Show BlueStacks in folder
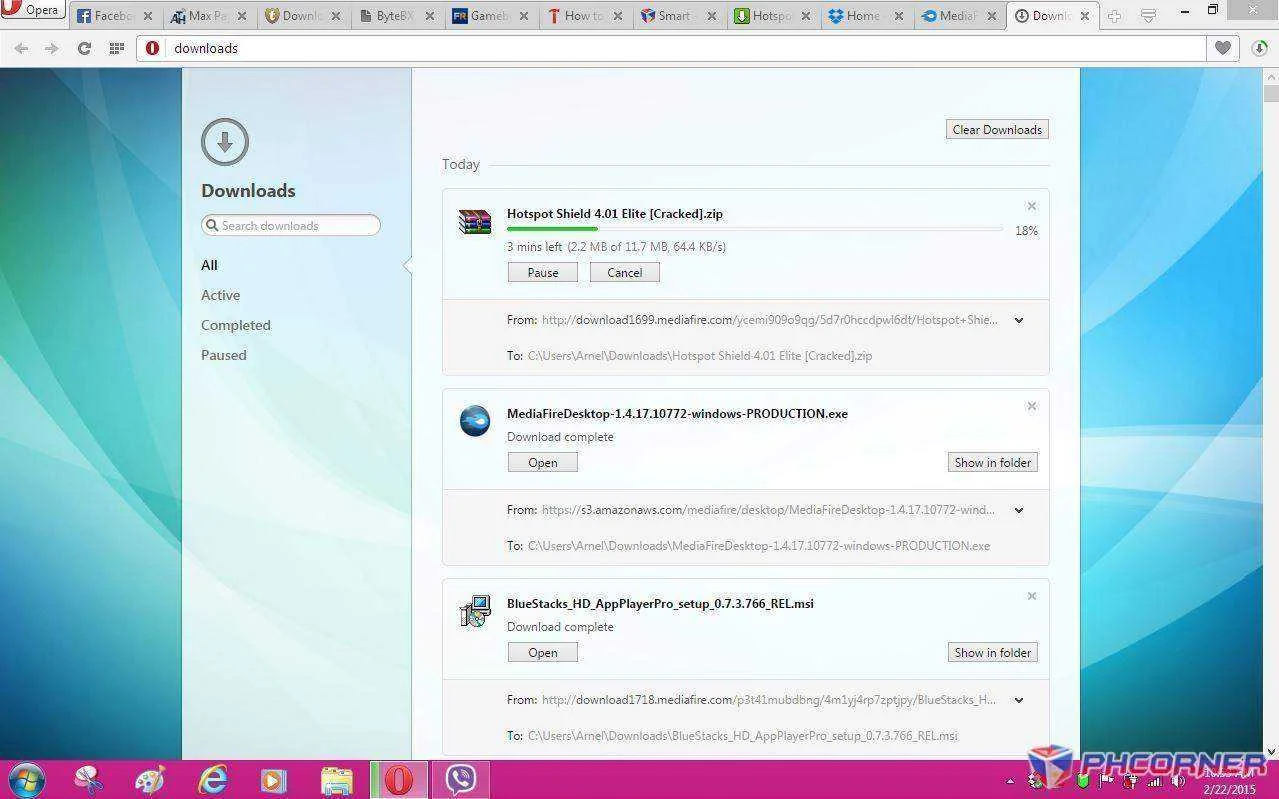Screen dimensions: 1279x799 point(993,652)
